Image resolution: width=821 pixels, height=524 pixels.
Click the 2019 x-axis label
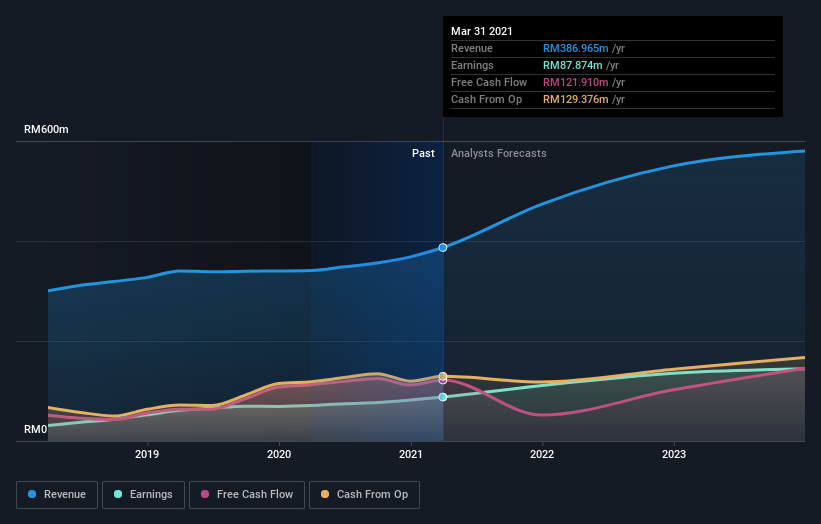coord(147,454)
